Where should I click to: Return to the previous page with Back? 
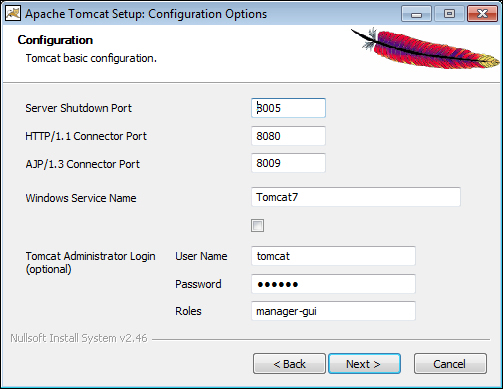(x=289, y=364)
